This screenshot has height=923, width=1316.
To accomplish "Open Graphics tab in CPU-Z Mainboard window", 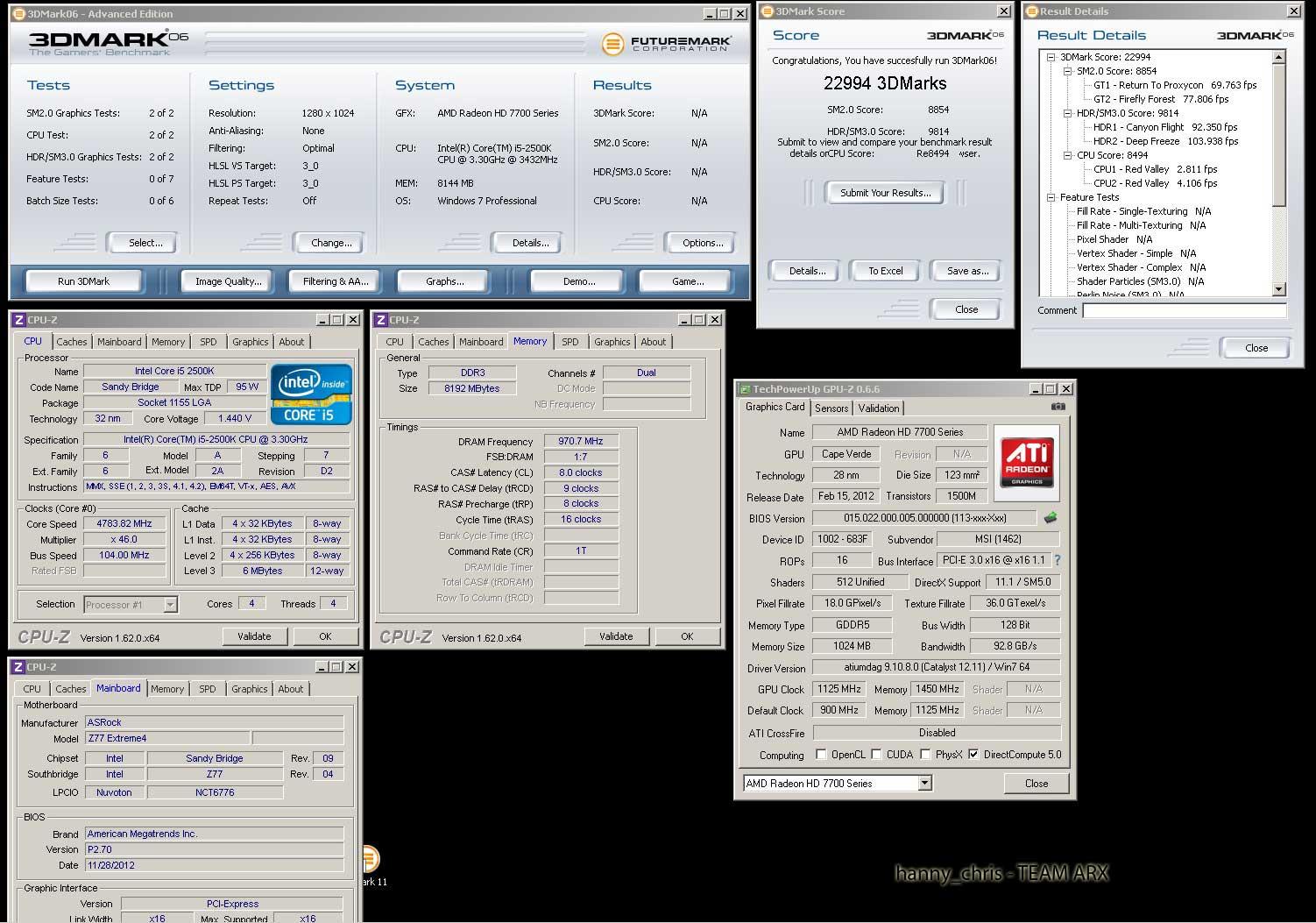I will 250,689.
